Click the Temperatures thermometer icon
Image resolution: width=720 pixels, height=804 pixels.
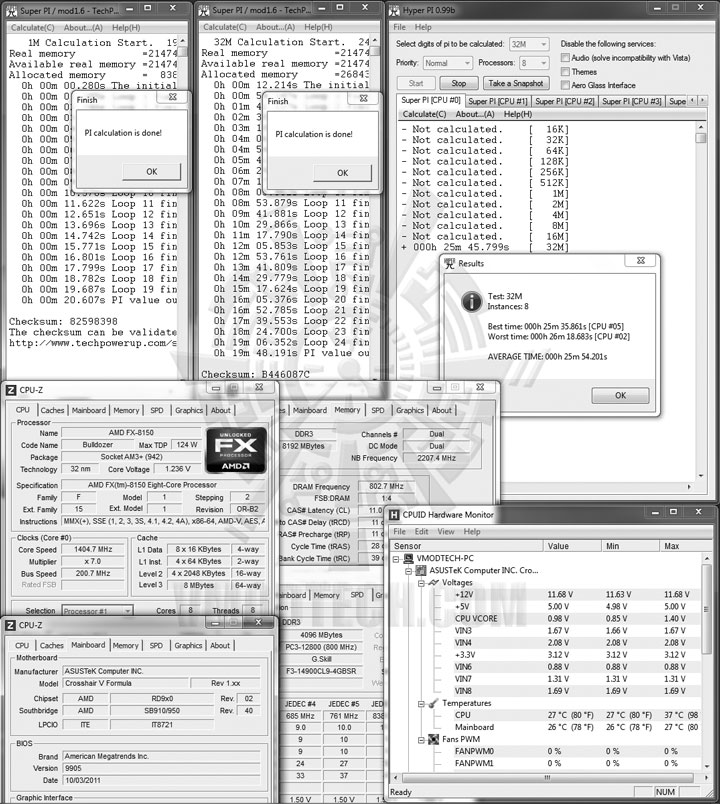[434, 703]
